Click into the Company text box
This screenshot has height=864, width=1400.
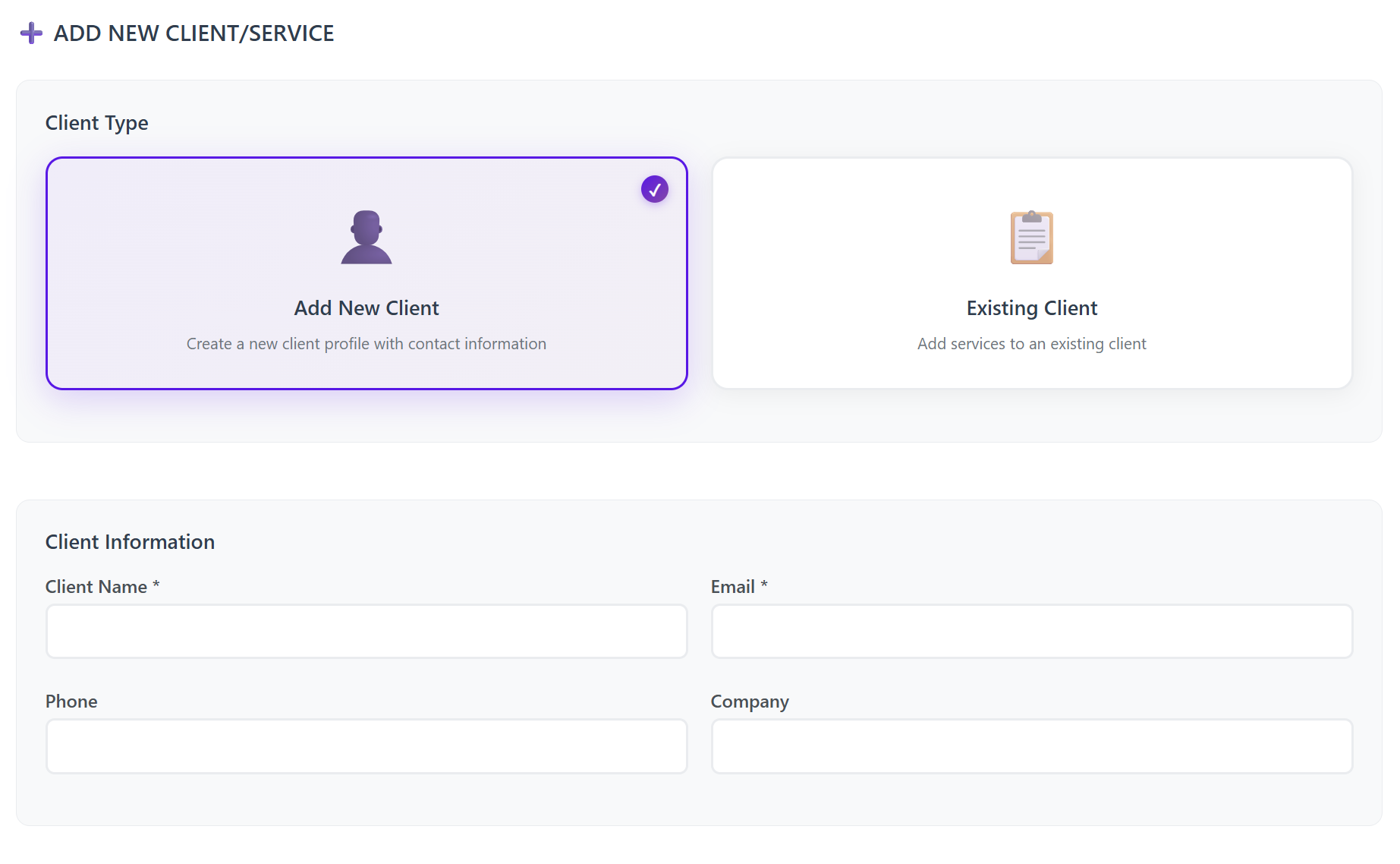pyautogui.click(x=1031, y=746)
